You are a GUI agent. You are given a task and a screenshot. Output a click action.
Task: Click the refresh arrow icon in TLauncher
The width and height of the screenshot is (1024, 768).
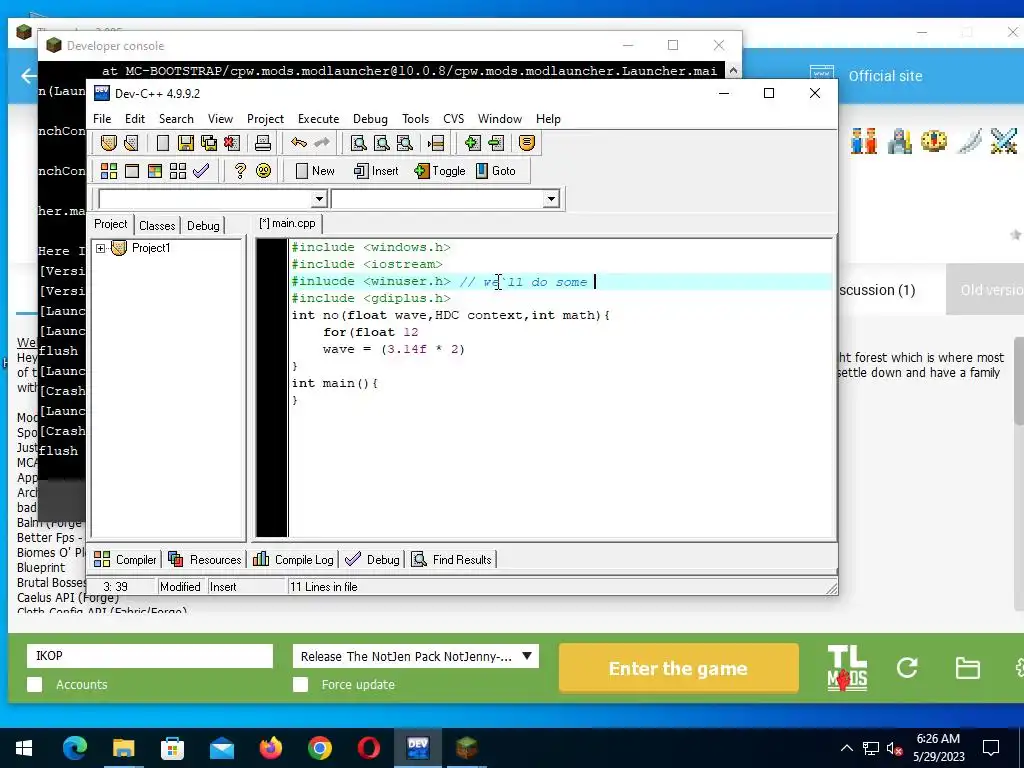[x=907, y=667]
